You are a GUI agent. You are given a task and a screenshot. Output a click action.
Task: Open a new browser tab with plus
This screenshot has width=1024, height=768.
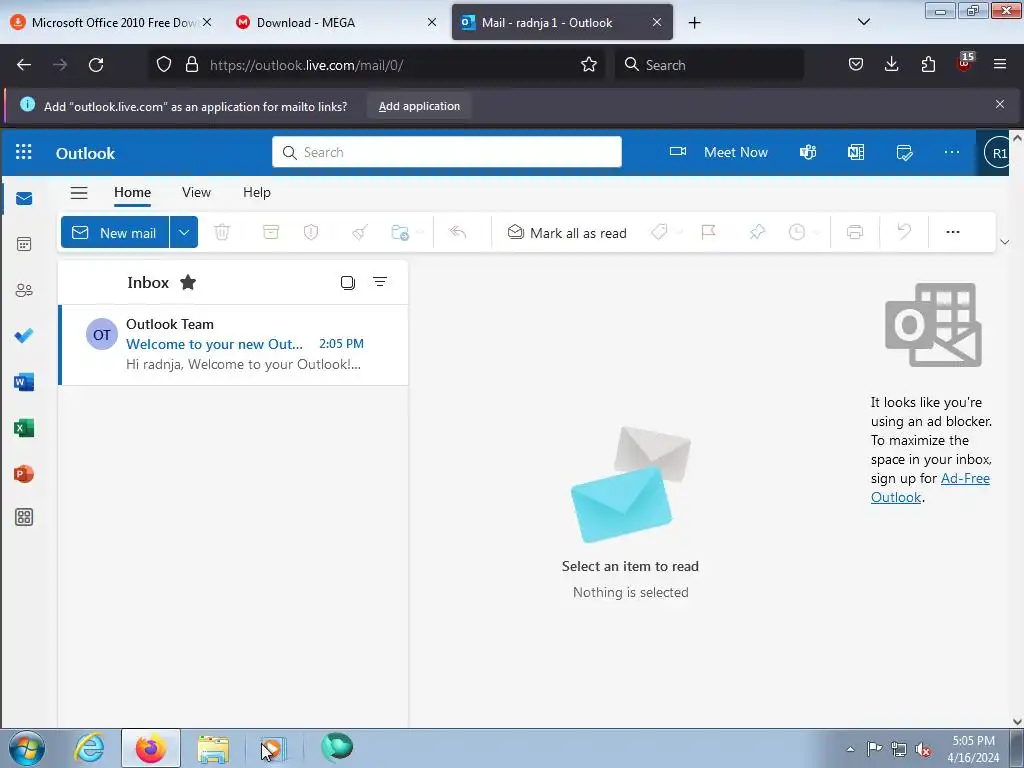pyautogui.click(x=694, y=23)
